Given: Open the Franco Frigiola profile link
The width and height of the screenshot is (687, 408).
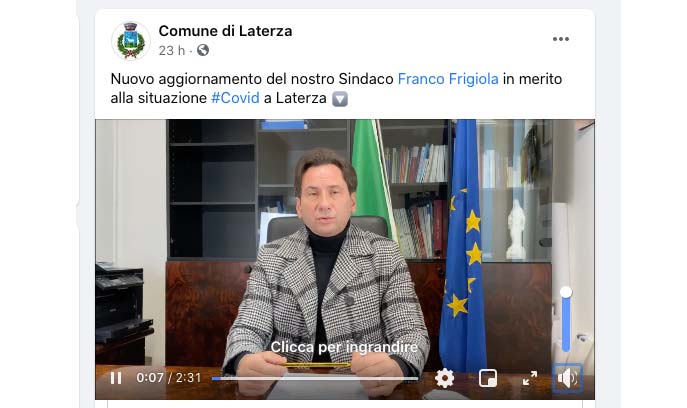Looking at the screenshot, I should [x=448, y=79].
